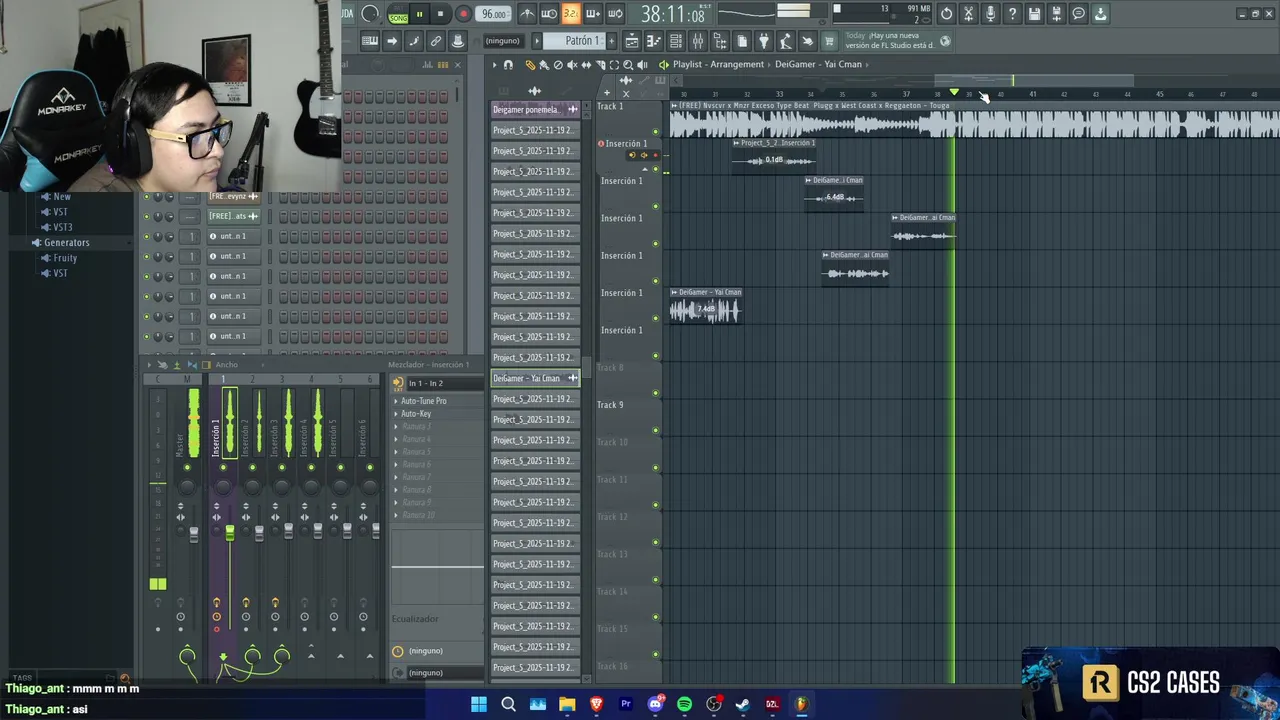Screen dimensions: 1280x720
Task: Open the Windows Start menu
Action: tap(479, 704)
